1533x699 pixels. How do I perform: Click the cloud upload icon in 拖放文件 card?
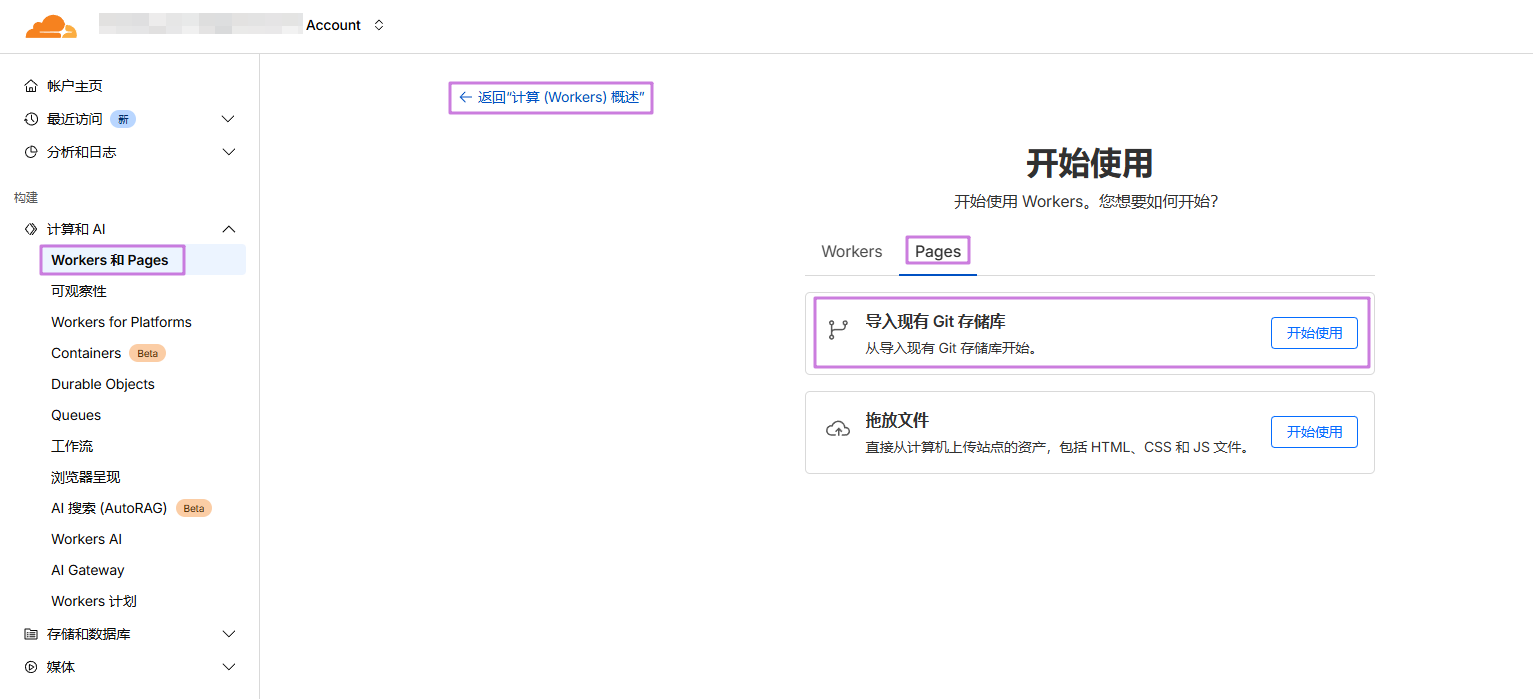pyautogui.click(x=838, y=430)
